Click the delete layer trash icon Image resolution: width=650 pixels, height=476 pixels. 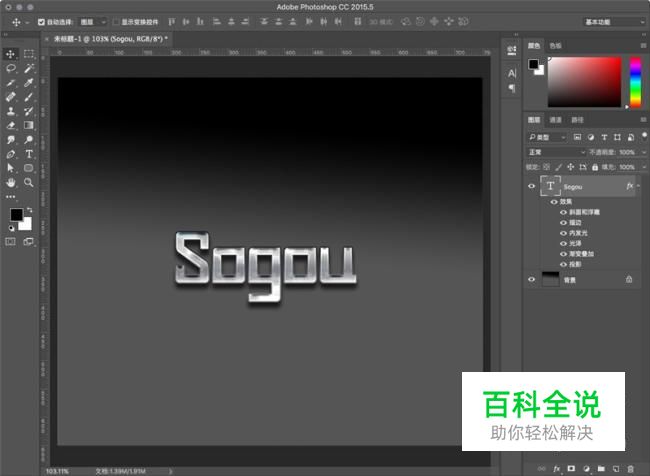(x=630, y=468)
